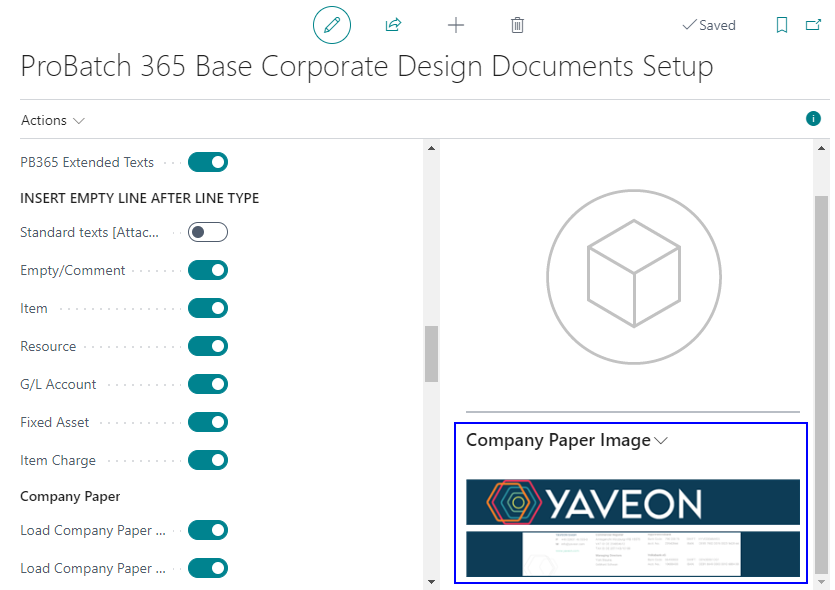Viewport: 835px width, 590px height.
Task: Click the Company Paper group heading
Action: tap(70, 496)
